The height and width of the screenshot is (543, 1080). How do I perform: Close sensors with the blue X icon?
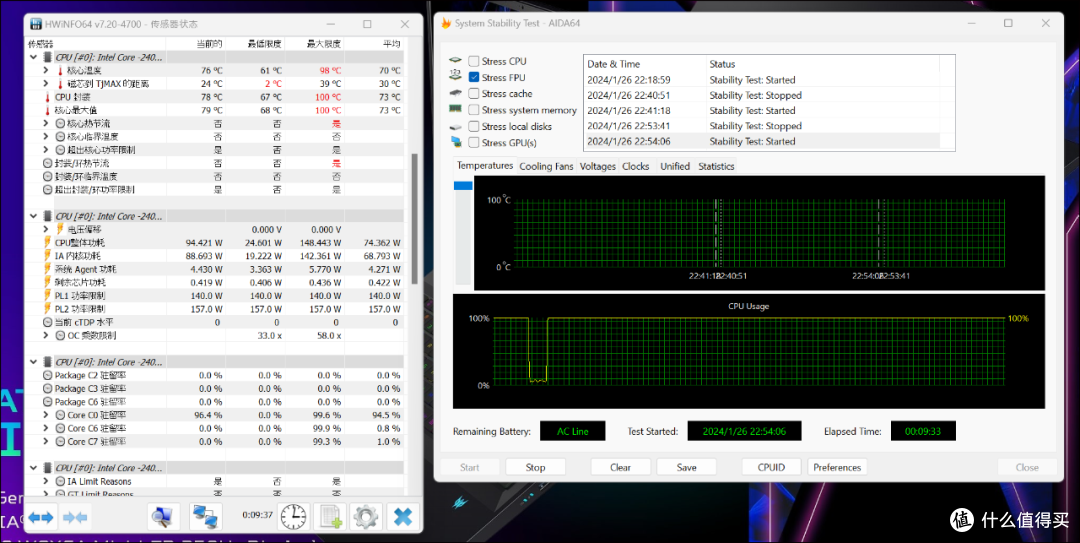tap(403, 516)
